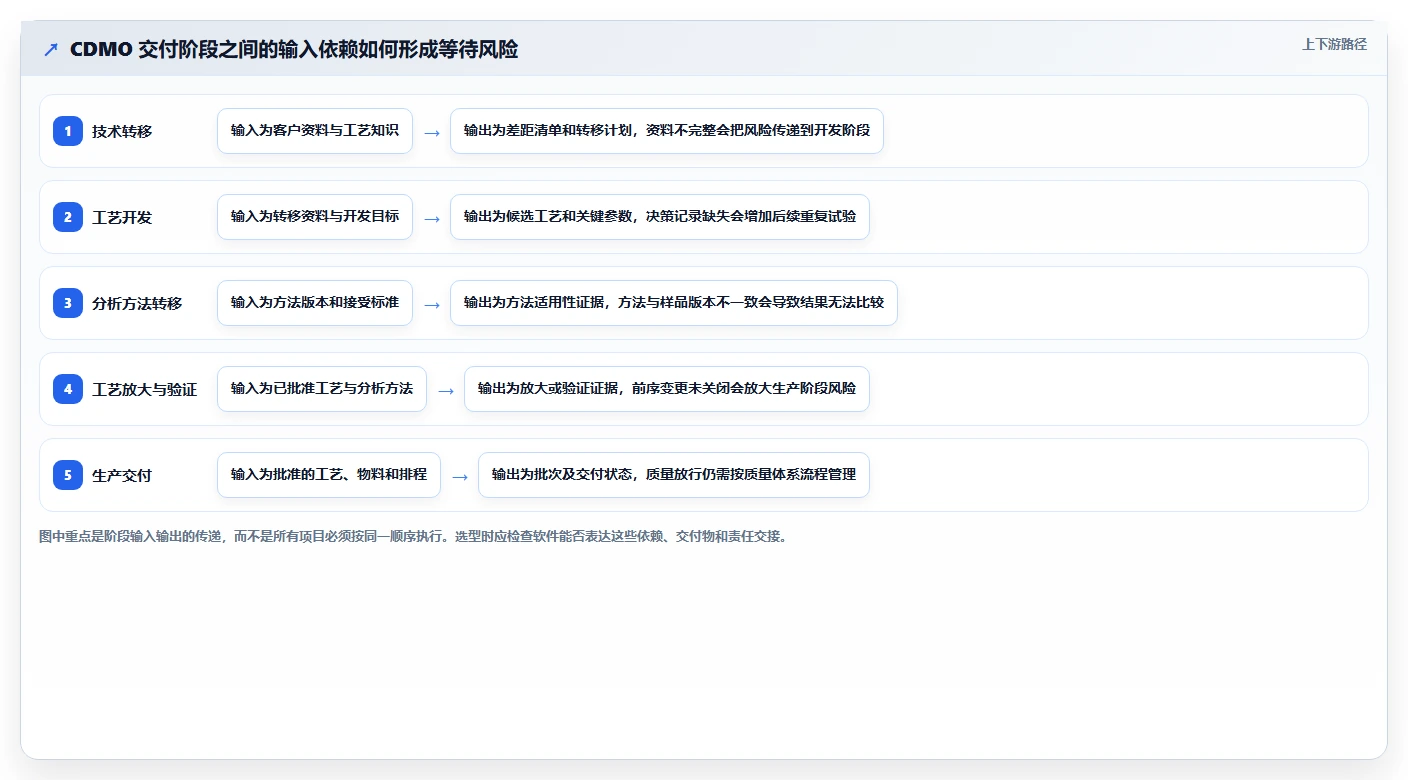Viewport: 1408px width, 780px height.
Task: Select the number 4 step badge
Action: click(68, 388)
